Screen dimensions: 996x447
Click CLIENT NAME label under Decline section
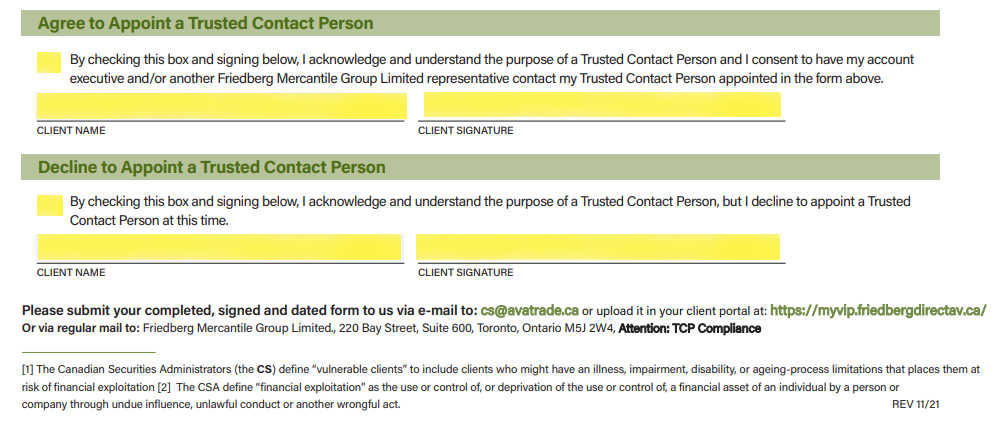pyautogui.click(x=71, y=272)
